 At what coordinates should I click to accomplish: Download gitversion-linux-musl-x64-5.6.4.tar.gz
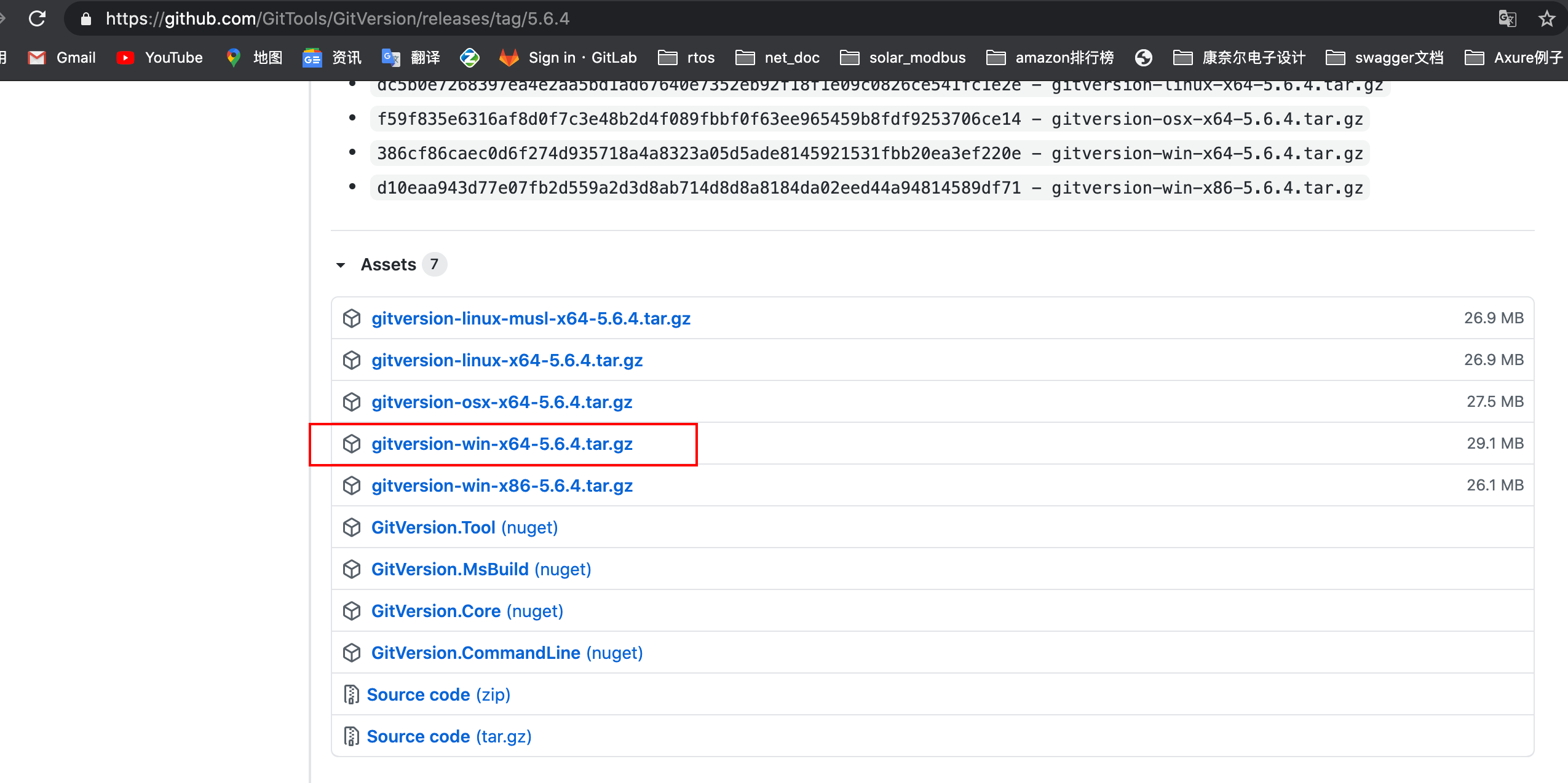tap(531, 318)
